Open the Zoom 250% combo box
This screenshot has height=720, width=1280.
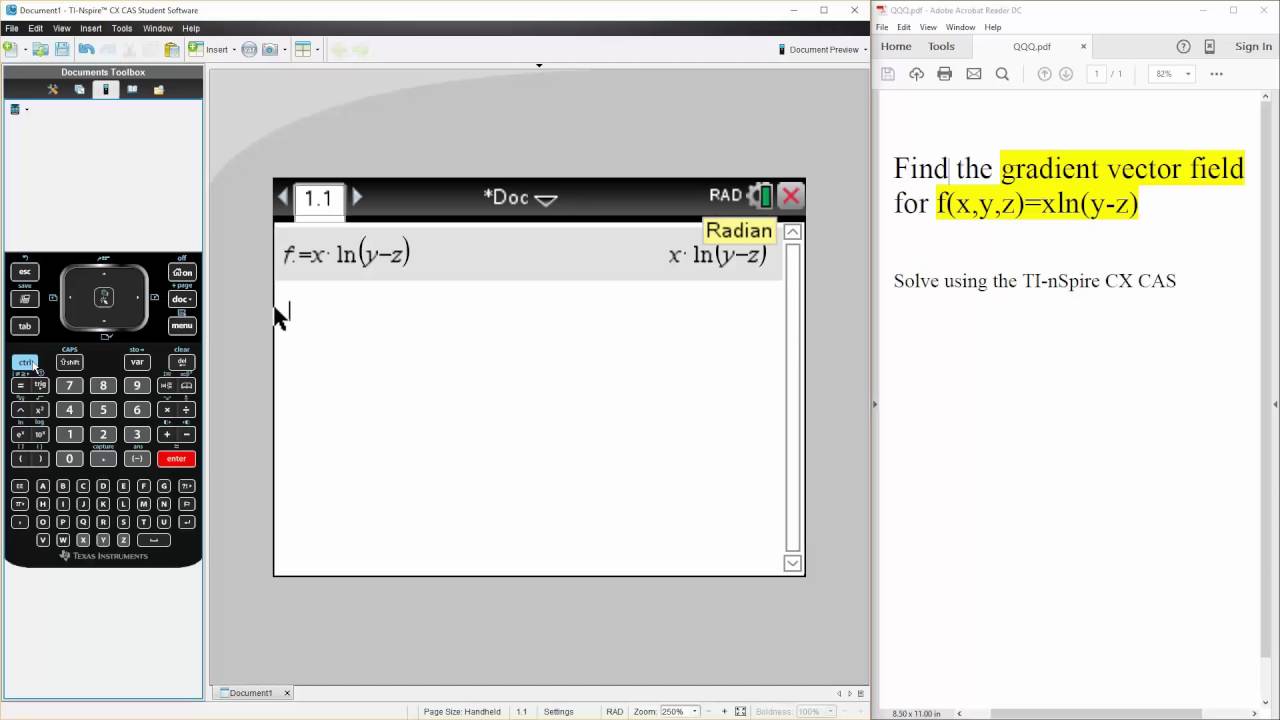pos(680,711)
